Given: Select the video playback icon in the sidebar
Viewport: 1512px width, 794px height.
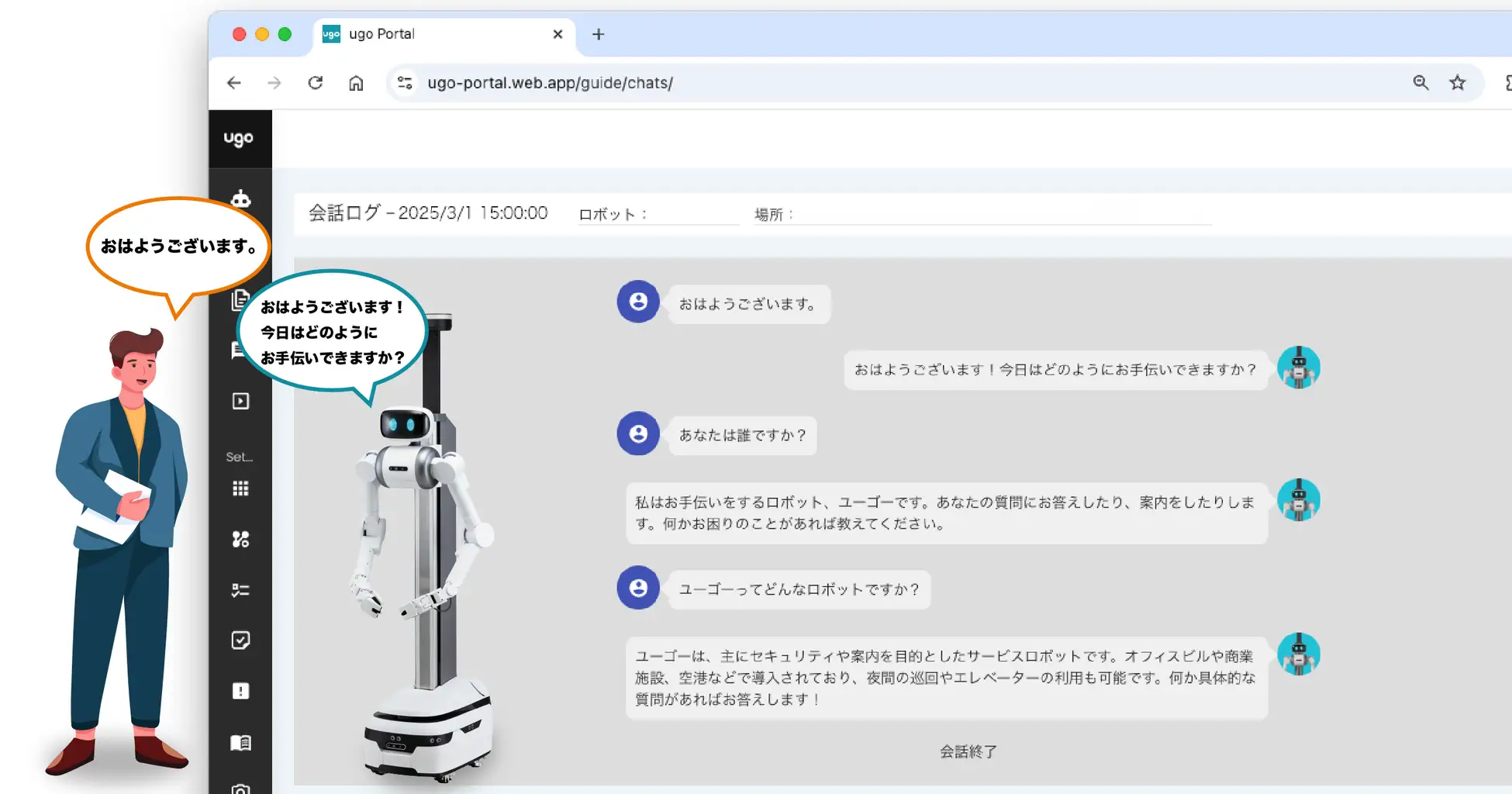Looking at the screenshot, I should point(240,401).
